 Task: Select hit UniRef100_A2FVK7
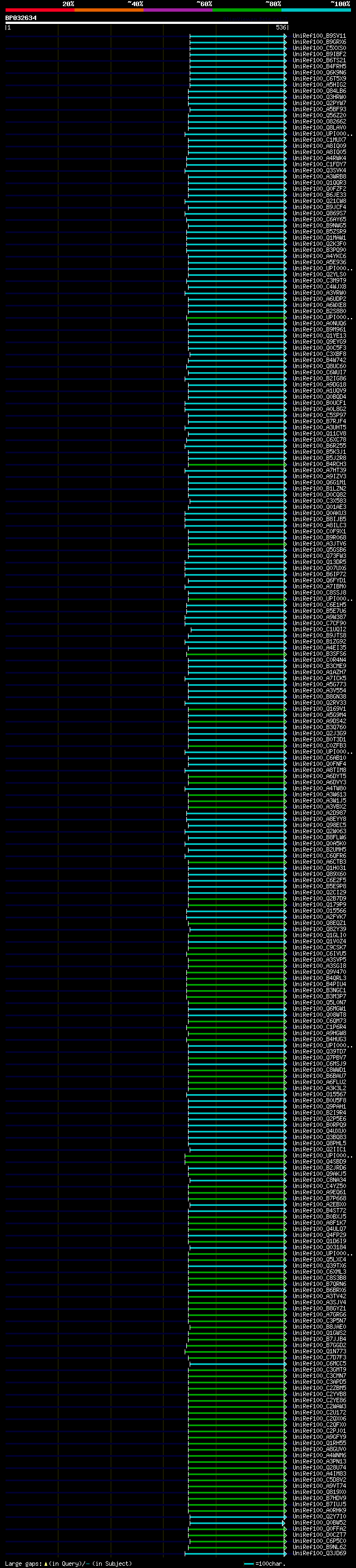[319, 917]
